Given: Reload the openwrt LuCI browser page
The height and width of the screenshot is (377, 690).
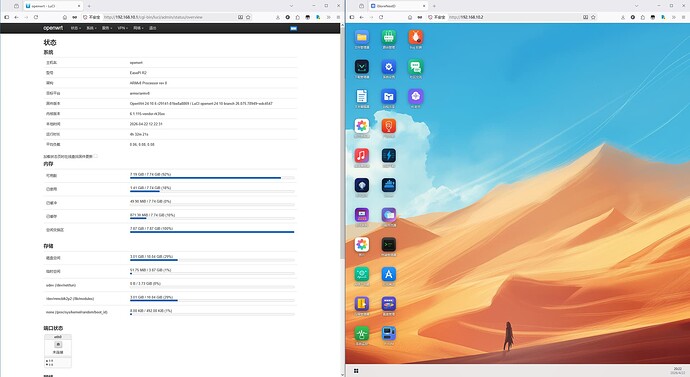Looking at the screenshot, I should click(x=36, y=17).
